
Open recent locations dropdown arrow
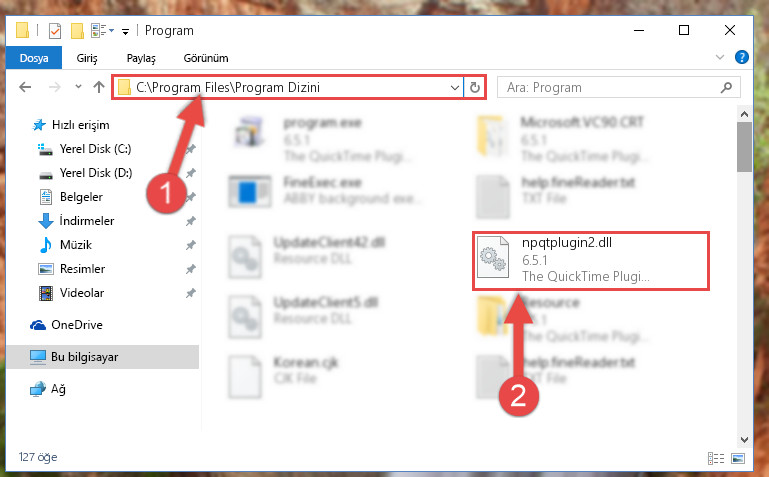(x=78, y=87)
